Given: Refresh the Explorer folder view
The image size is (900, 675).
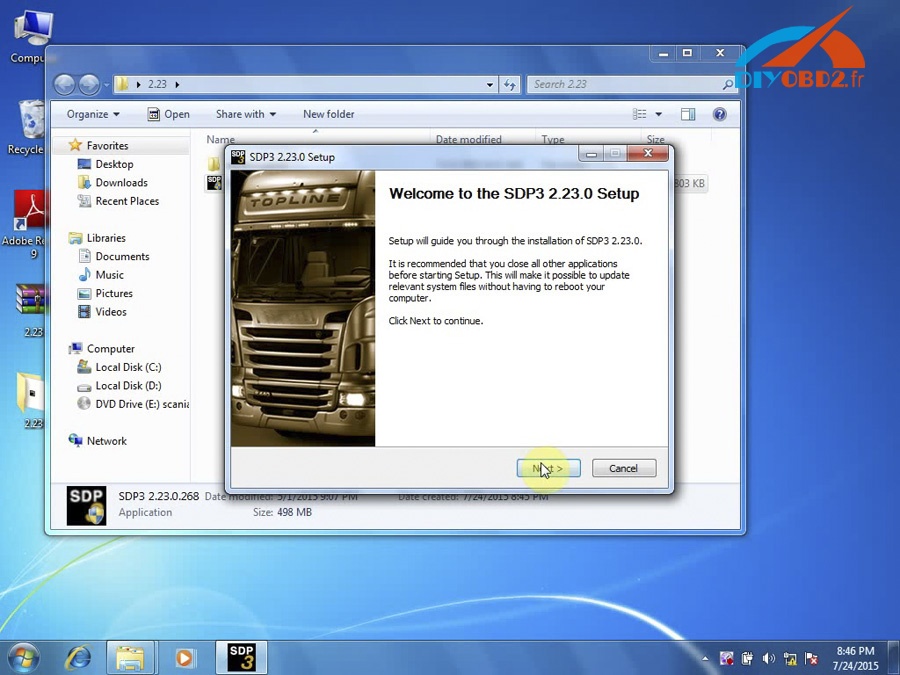Looking at the screenshot, I should 510,84.
